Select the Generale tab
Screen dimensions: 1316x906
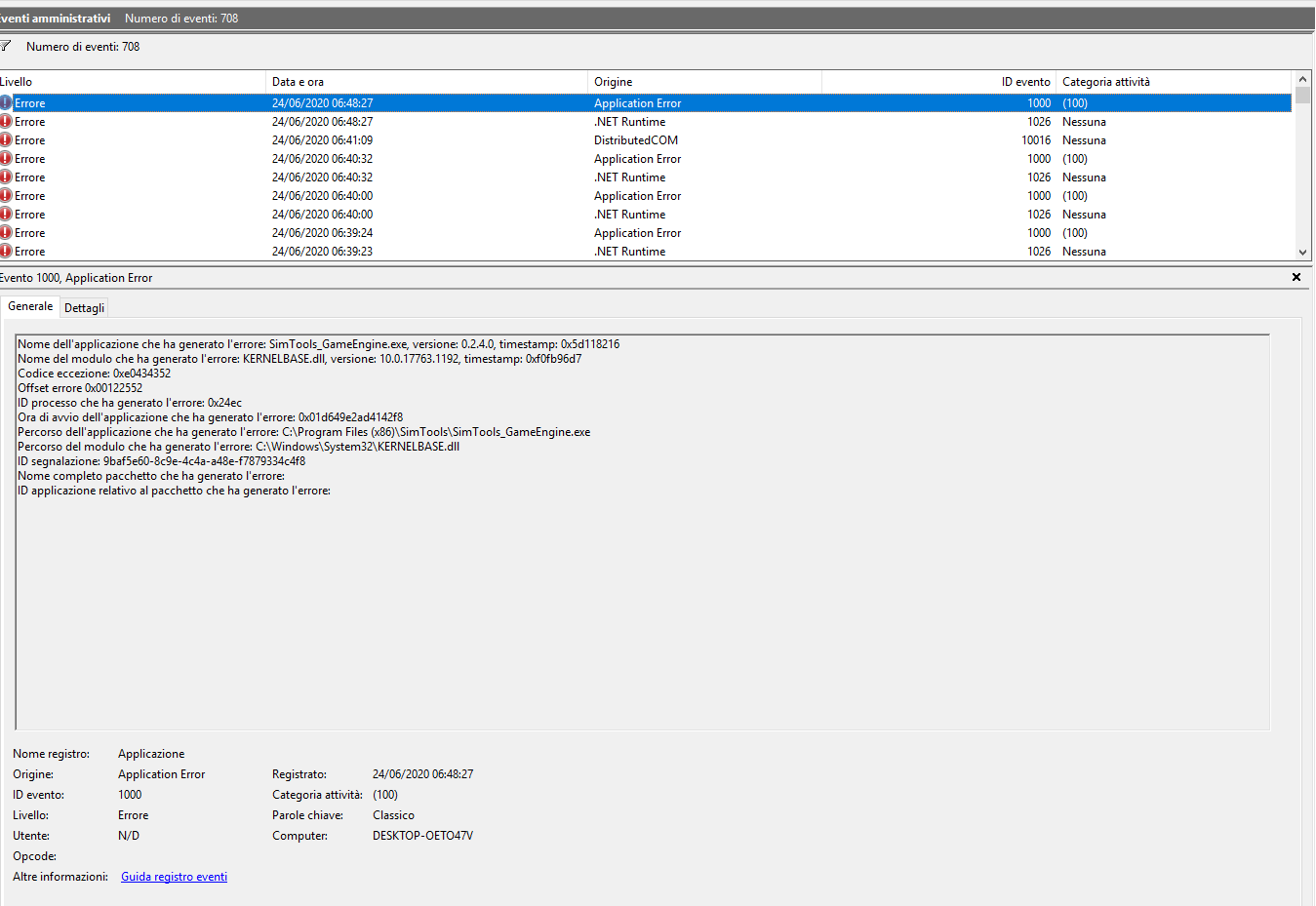(30, 306)
